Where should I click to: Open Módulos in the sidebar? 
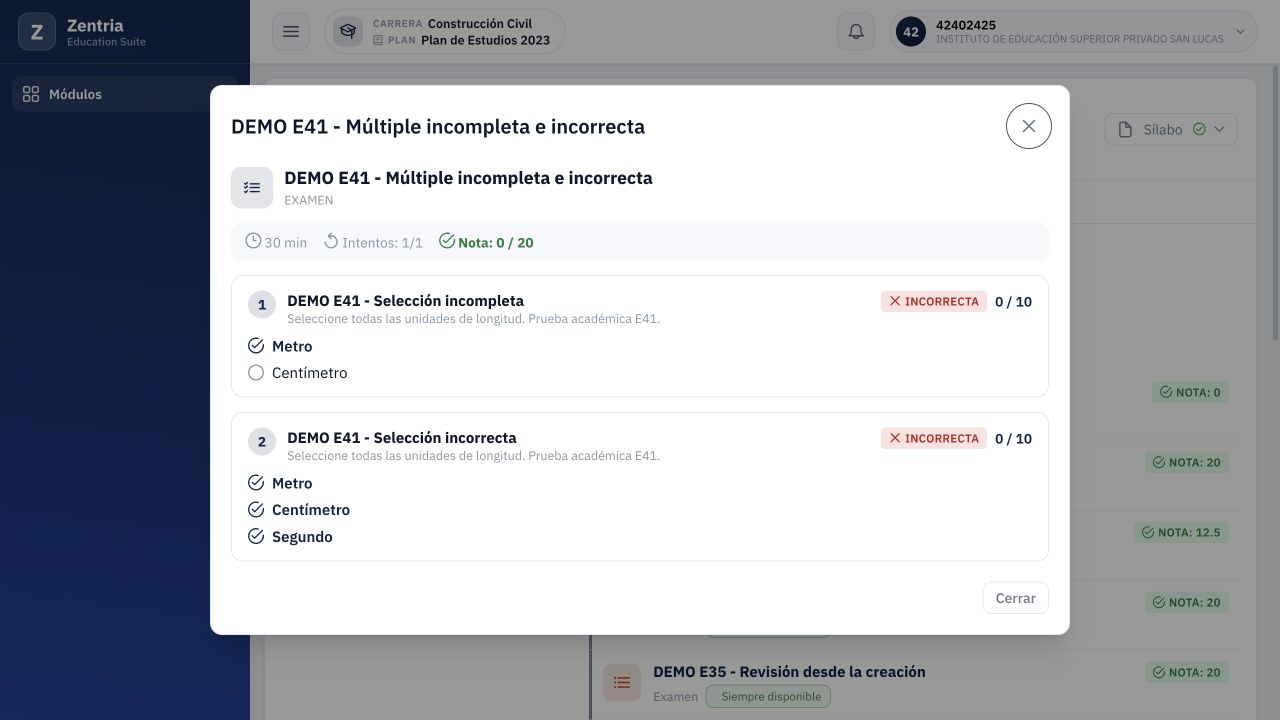click(x=124, y=94)
